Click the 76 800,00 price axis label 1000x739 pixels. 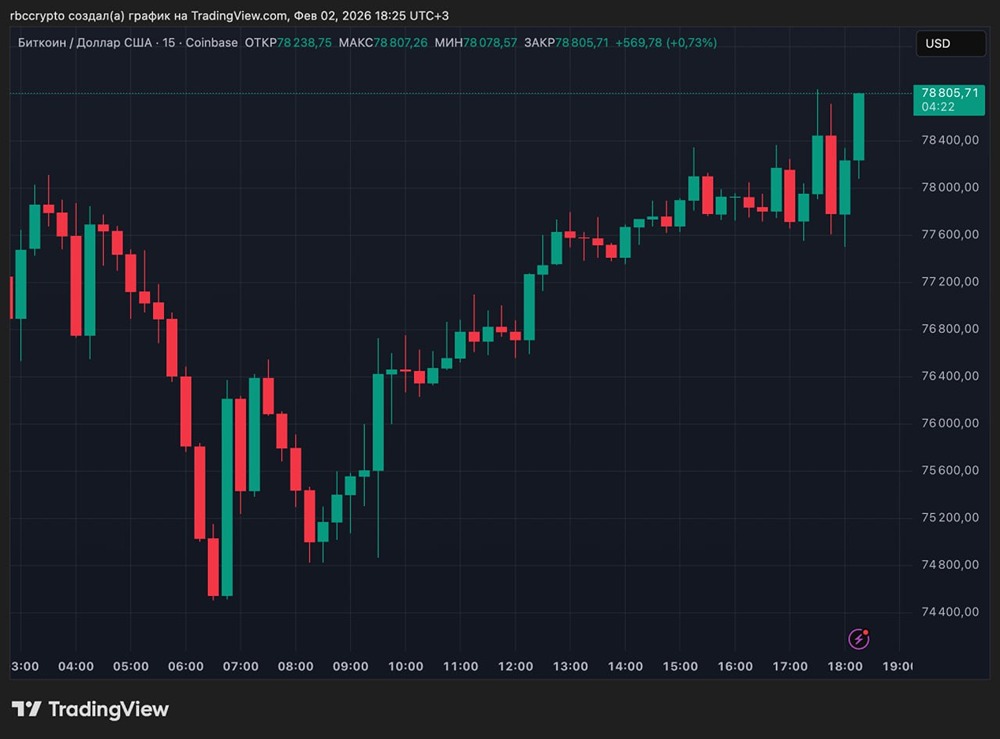click(x=950, y=328)
